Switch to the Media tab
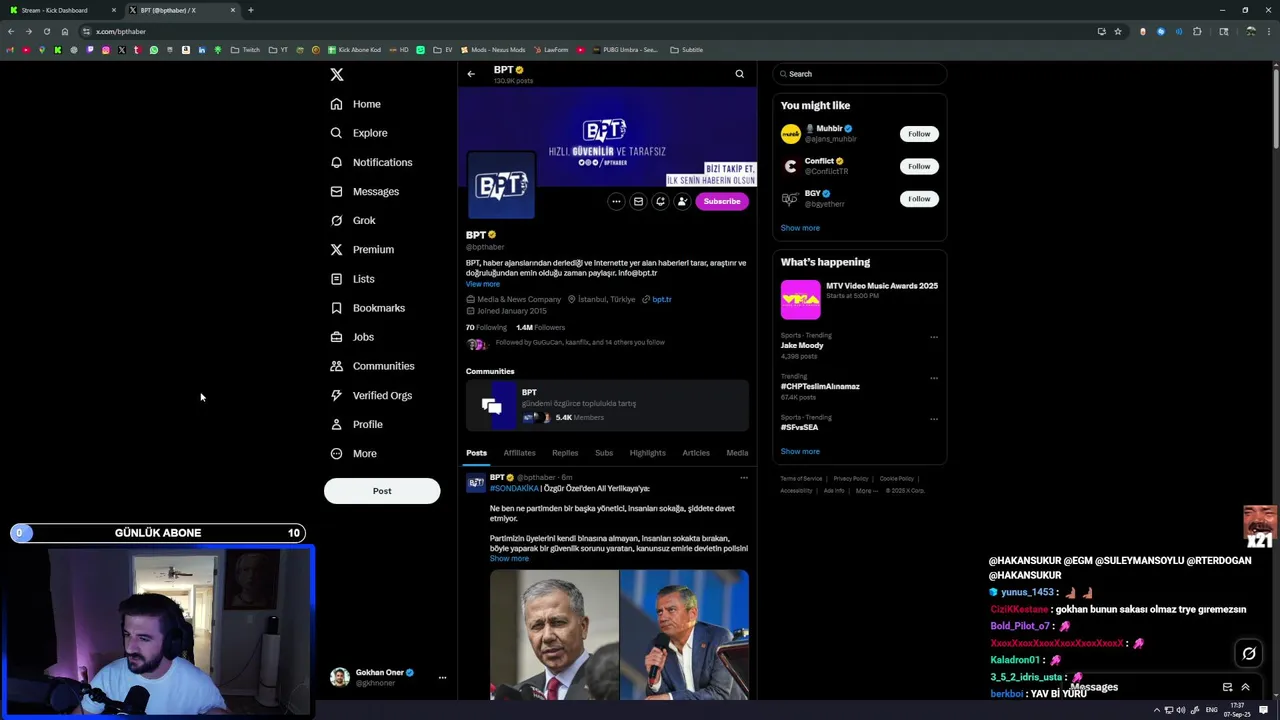 (x=737, y=453)
